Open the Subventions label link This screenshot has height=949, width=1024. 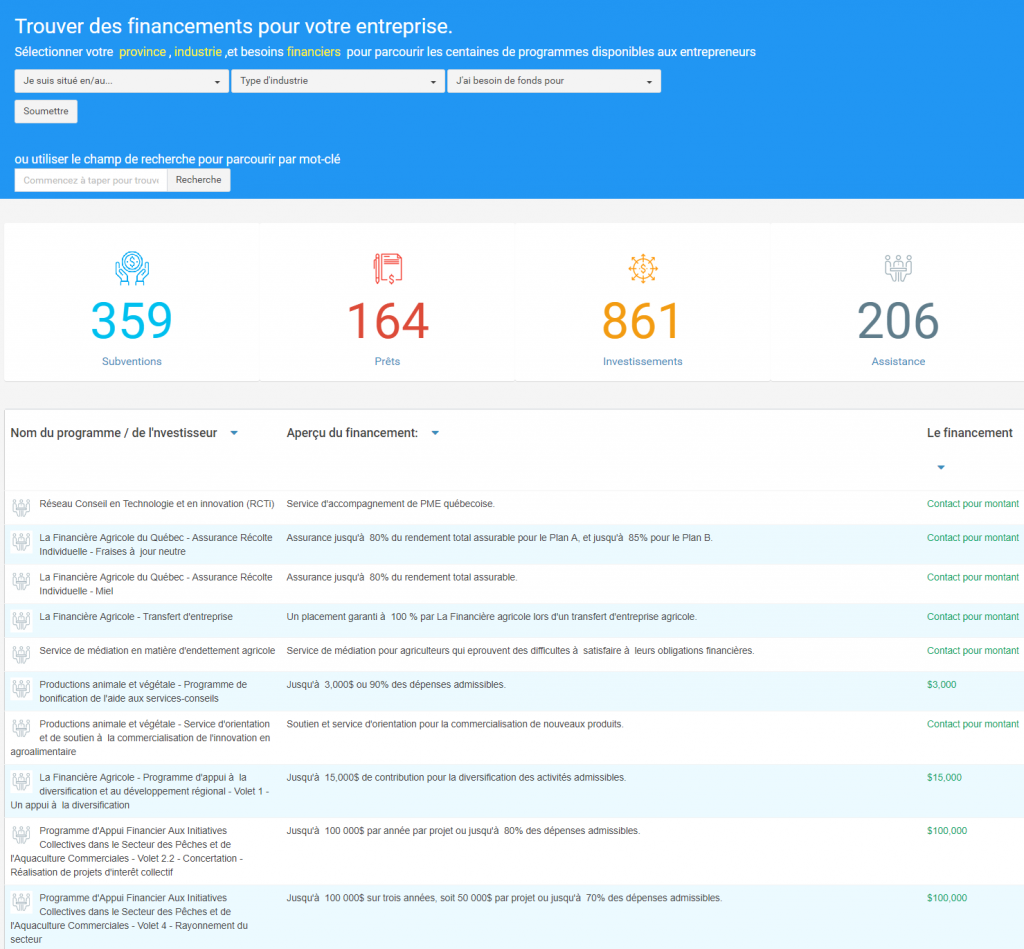[x=132, y=361]
